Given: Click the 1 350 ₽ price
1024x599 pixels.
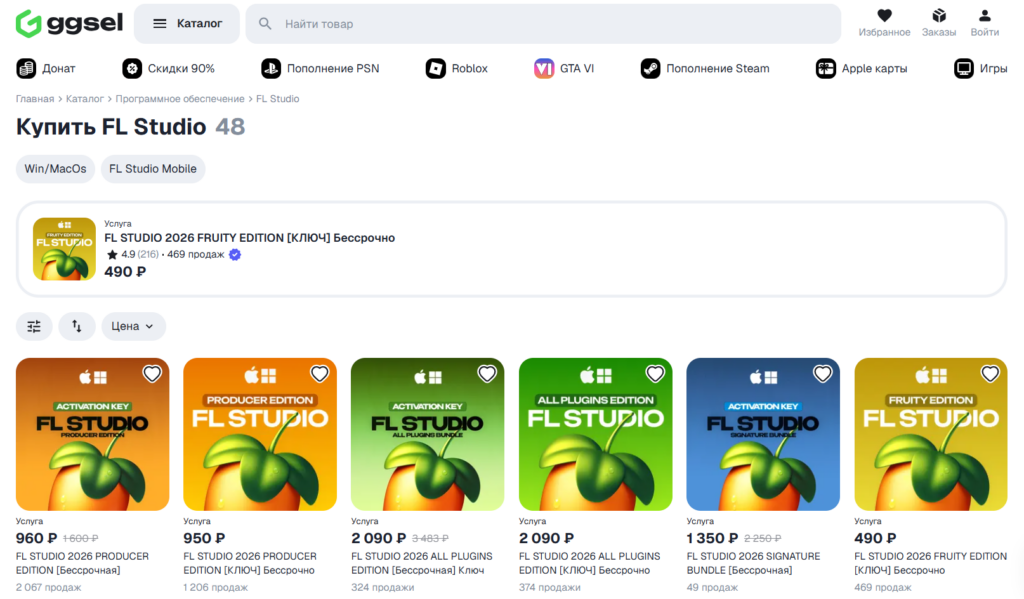Looking at the screenshot, I should [712, 538].
